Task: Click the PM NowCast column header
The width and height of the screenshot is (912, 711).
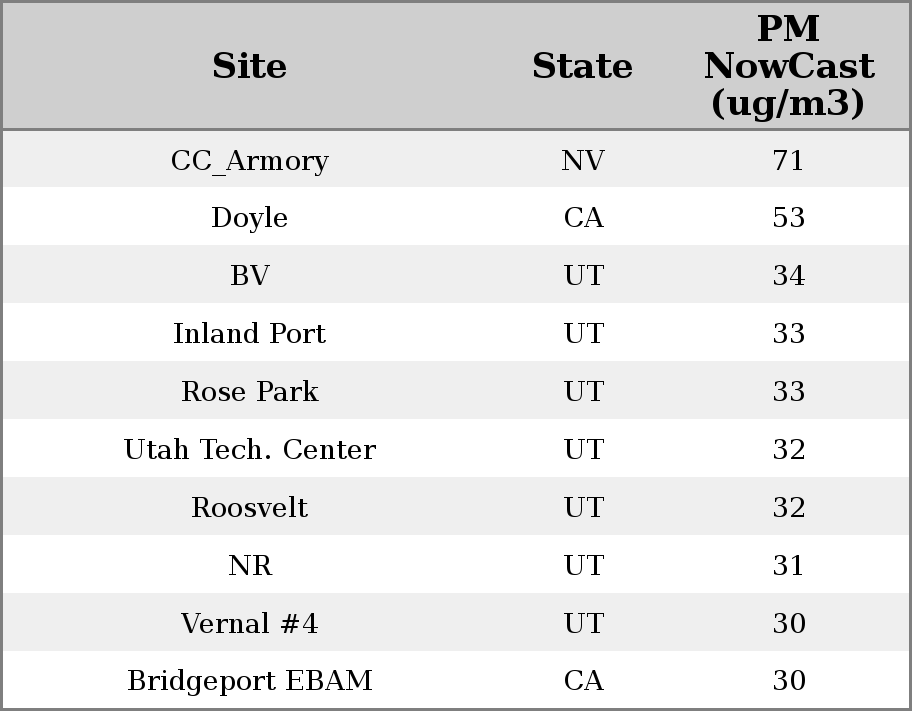Action: click(788, 66)
